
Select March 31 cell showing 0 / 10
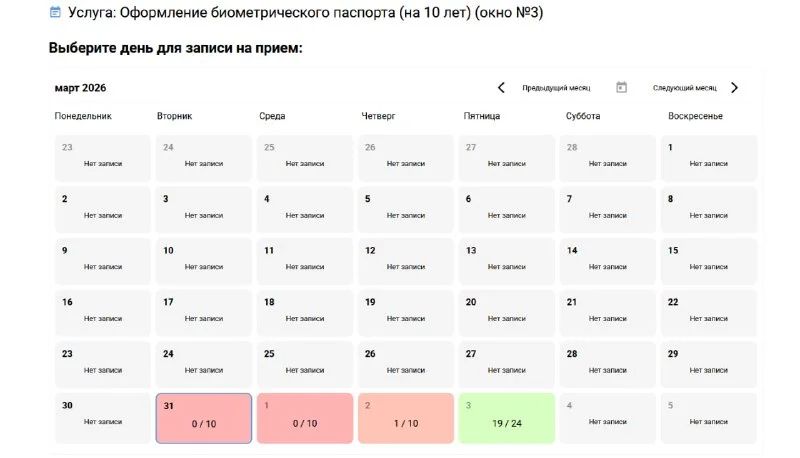[204, 418]
